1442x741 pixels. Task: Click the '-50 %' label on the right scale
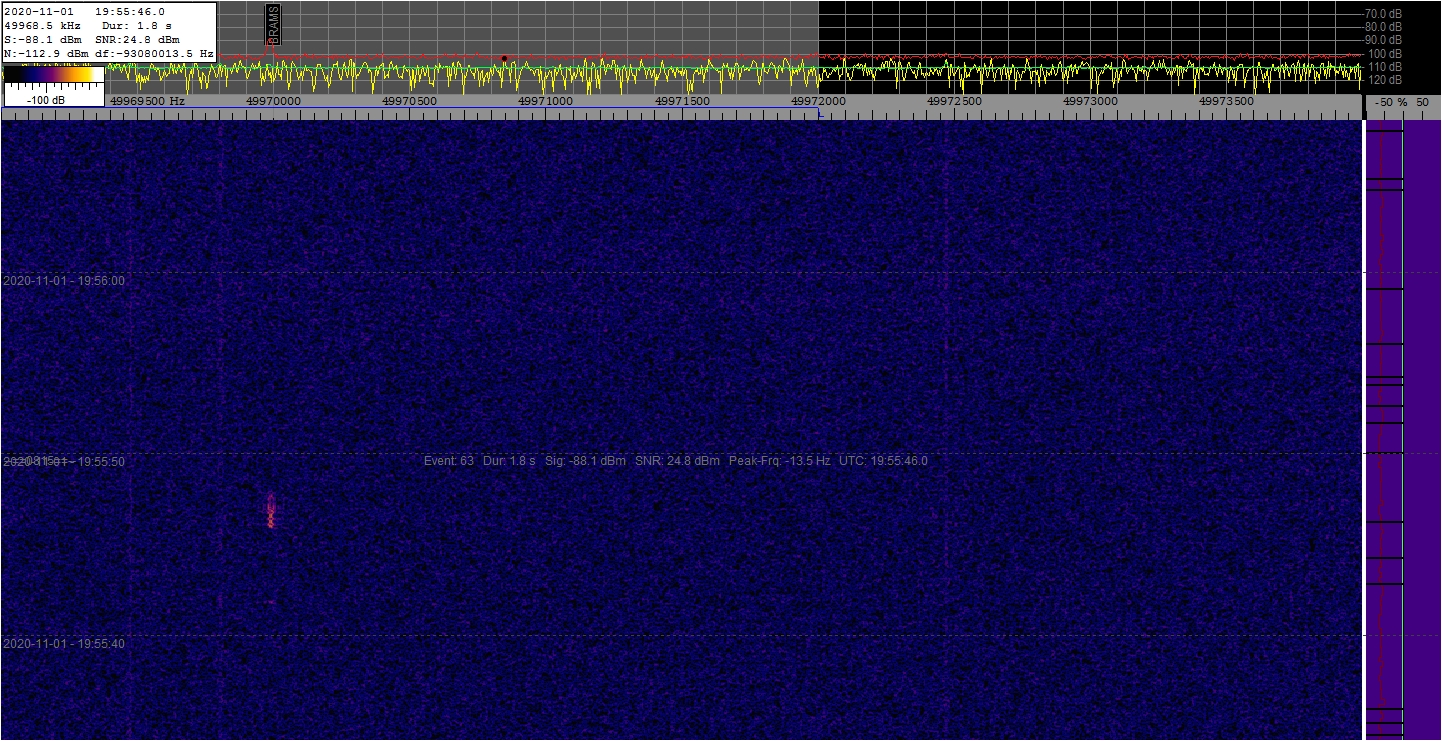tap(1391, 102)
